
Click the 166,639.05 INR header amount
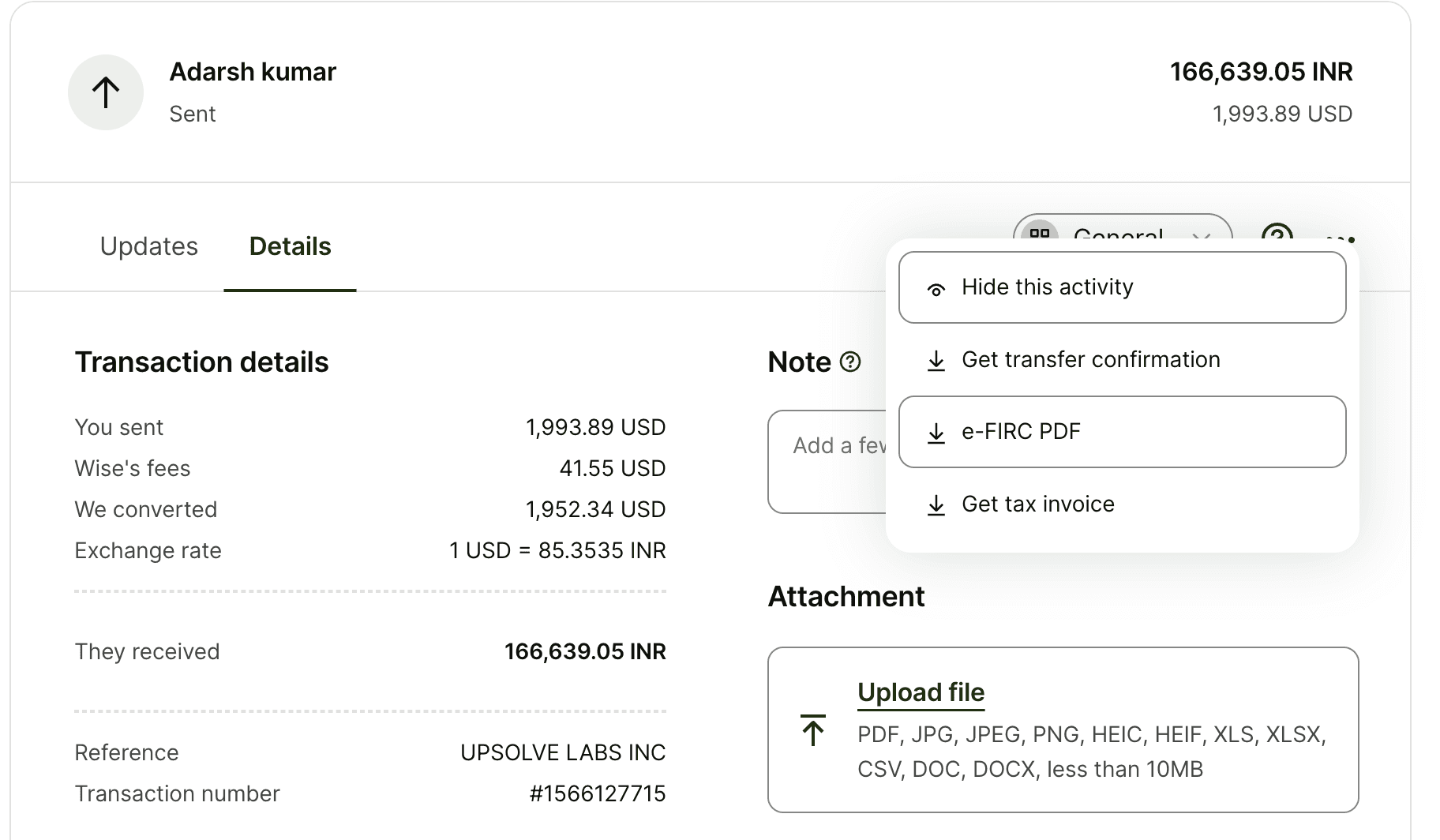coord(1261,72)
